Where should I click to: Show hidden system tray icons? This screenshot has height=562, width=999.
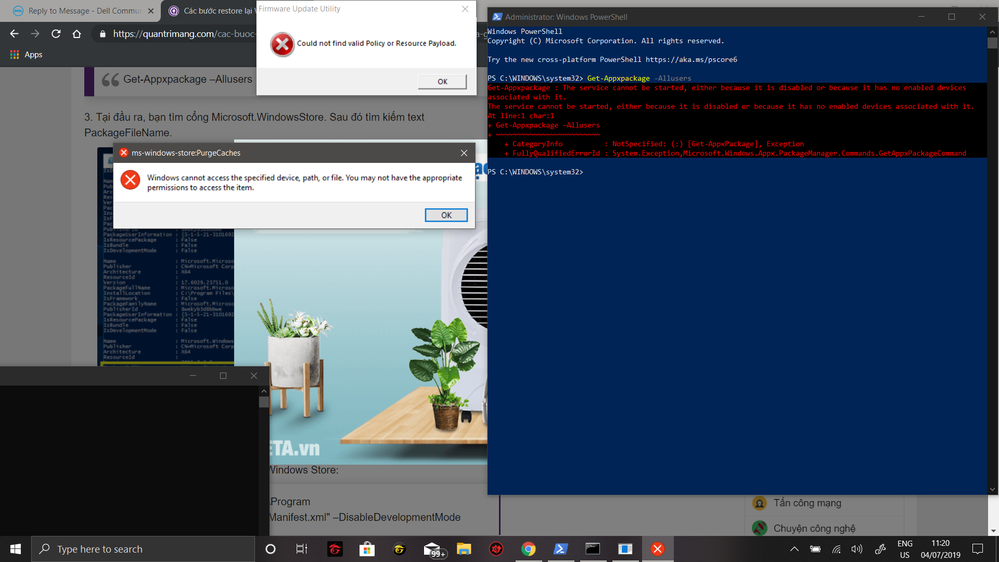pyautogui.click(x=794, y=549)
